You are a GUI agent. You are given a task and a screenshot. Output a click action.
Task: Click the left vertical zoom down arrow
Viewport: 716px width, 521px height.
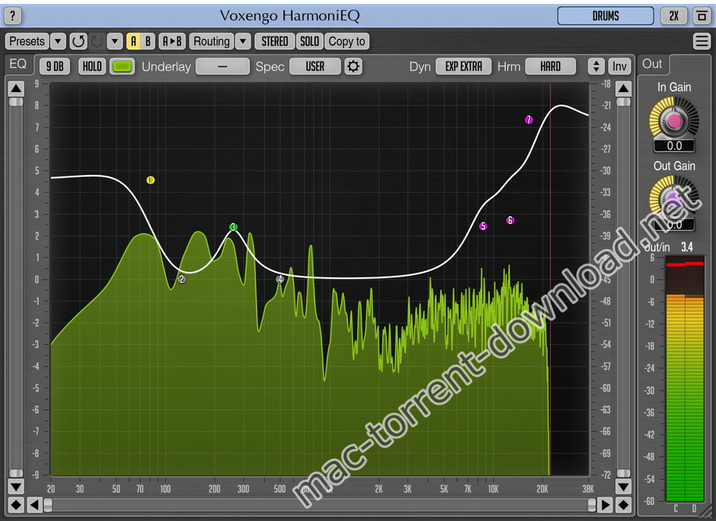16,486
